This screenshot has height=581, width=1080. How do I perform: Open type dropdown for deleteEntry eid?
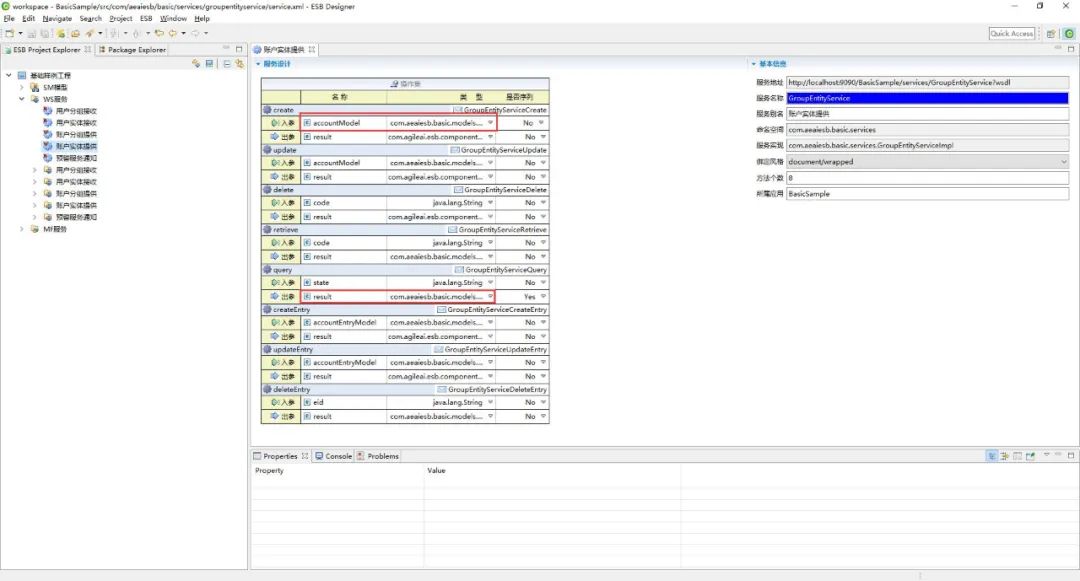pos(490,403)
